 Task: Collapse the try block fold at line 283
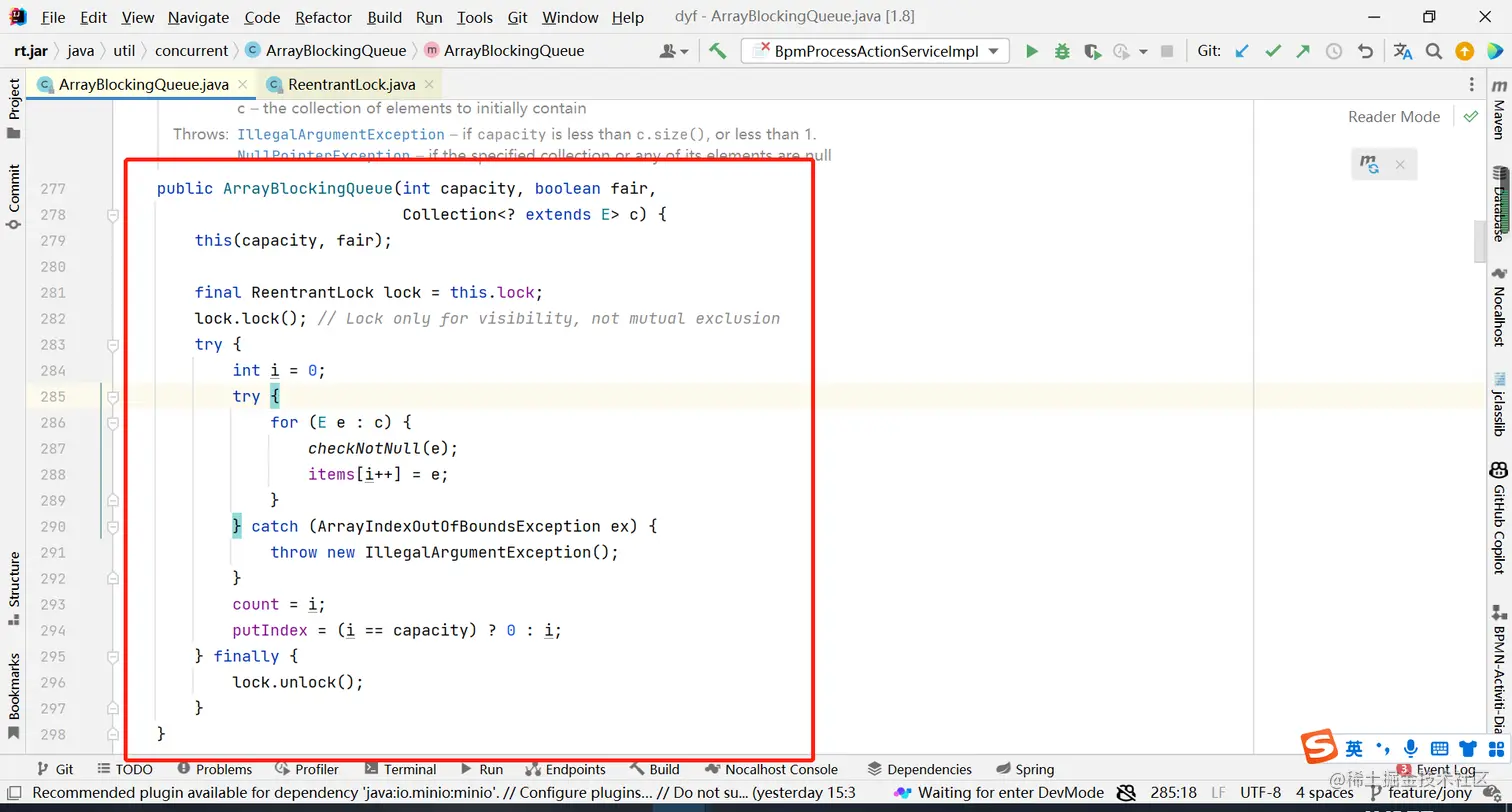(x=113, y=345)
